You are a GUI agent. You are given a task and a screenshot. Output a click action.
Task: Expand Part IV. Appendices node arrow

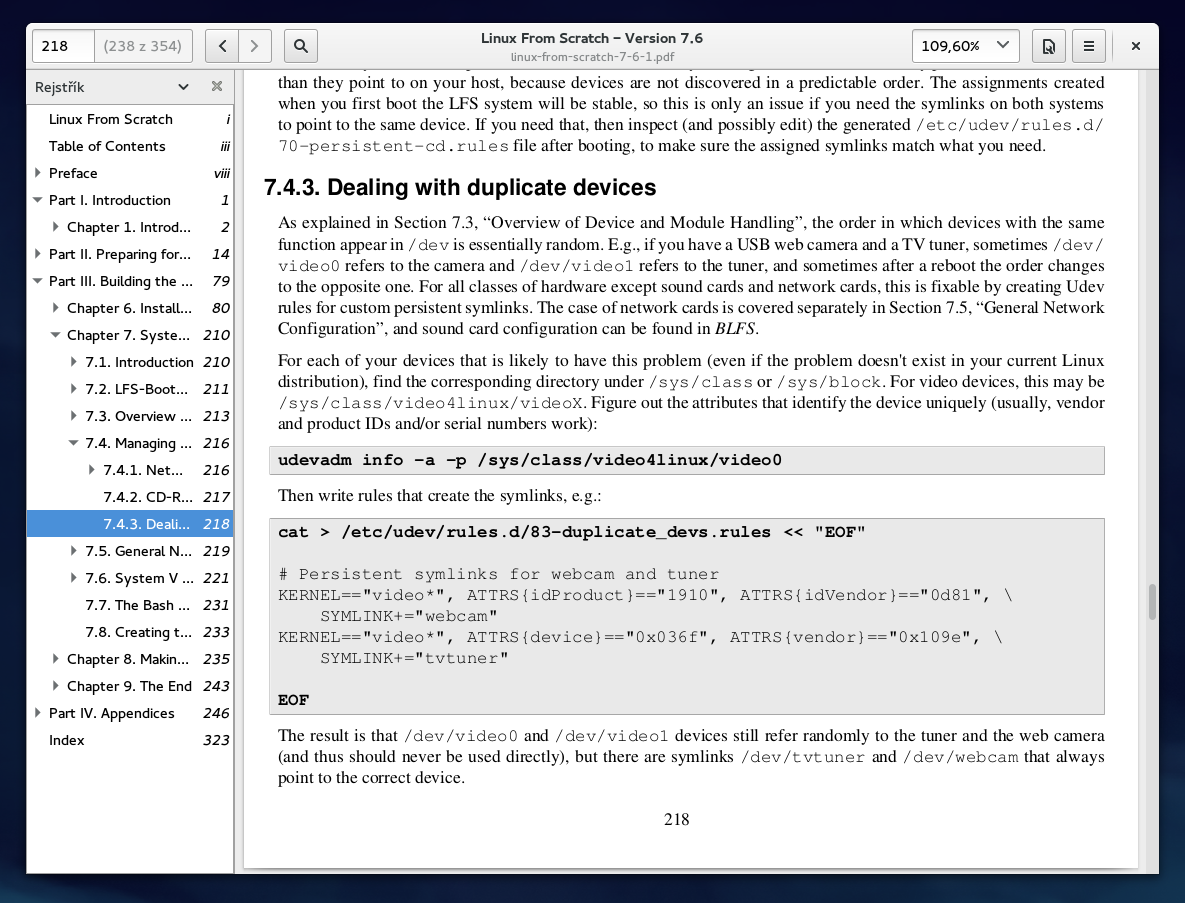[38, 713]
